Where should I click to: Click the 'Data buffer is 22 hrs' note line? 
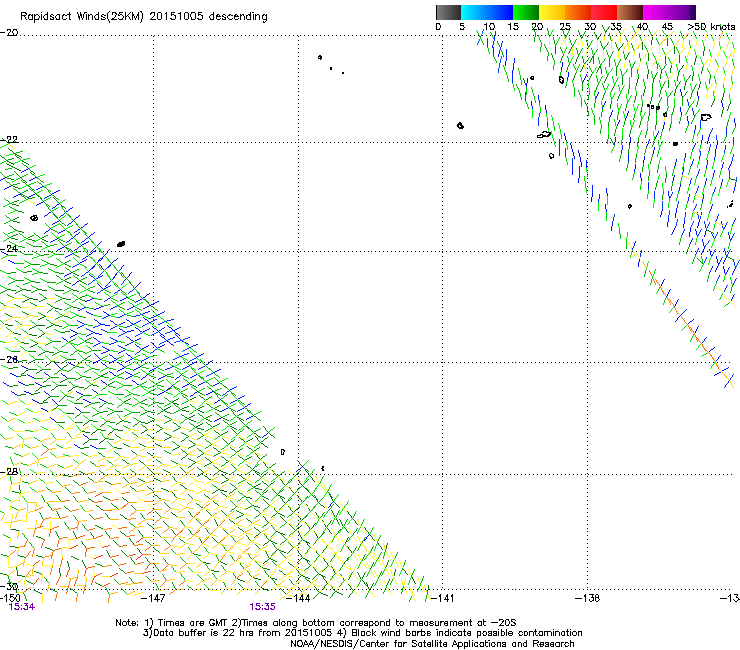362,633
